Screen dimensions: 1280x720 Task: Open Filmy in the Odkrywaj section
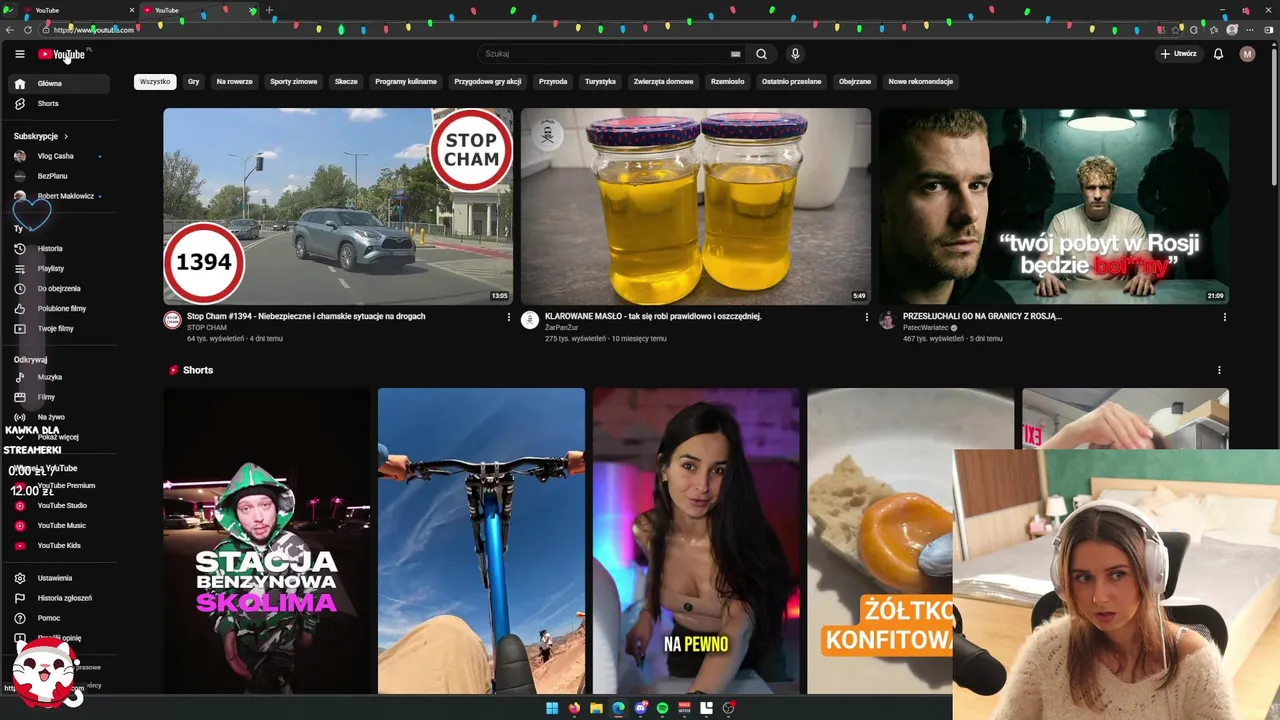tap(58, 397)
